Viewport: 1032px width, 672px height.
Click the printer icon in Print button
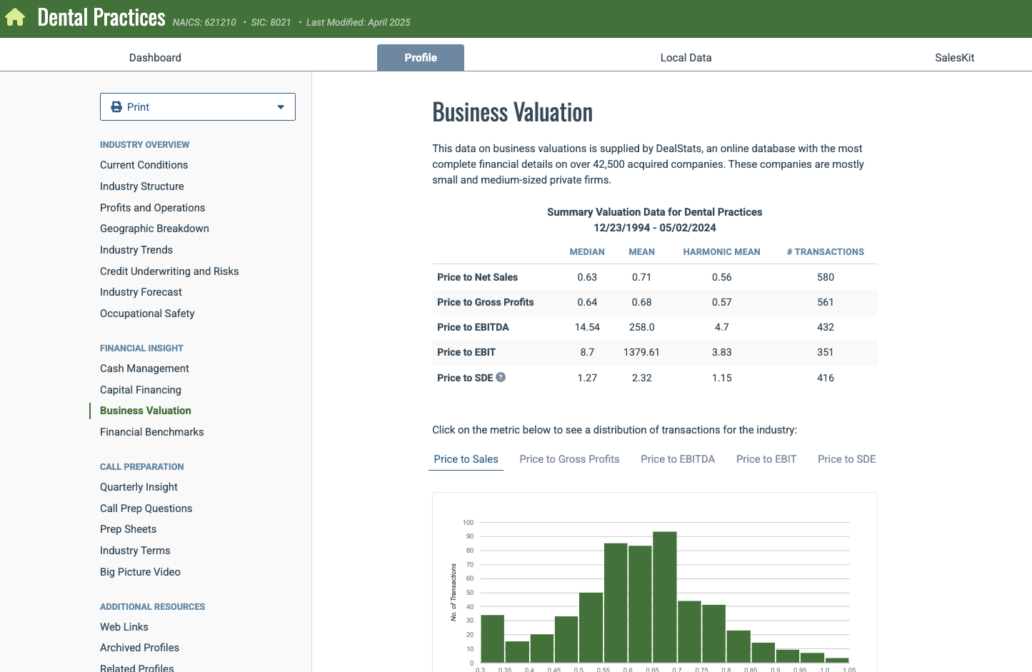pos(116,107)
